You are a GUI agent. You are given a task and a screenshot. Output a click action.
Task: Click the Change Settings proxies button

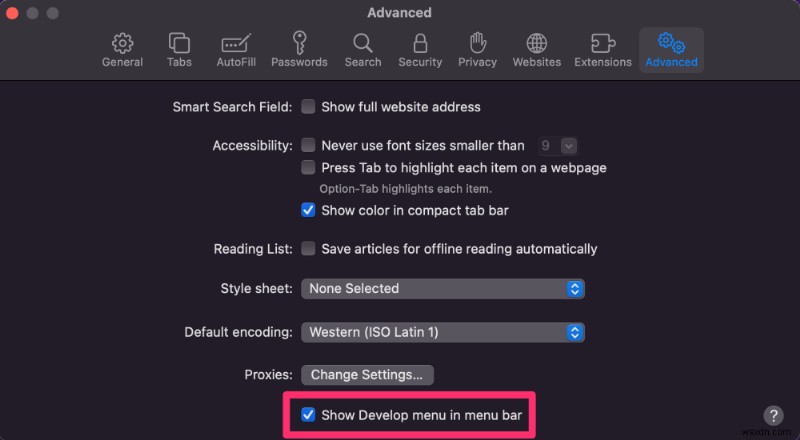(367, 375)
